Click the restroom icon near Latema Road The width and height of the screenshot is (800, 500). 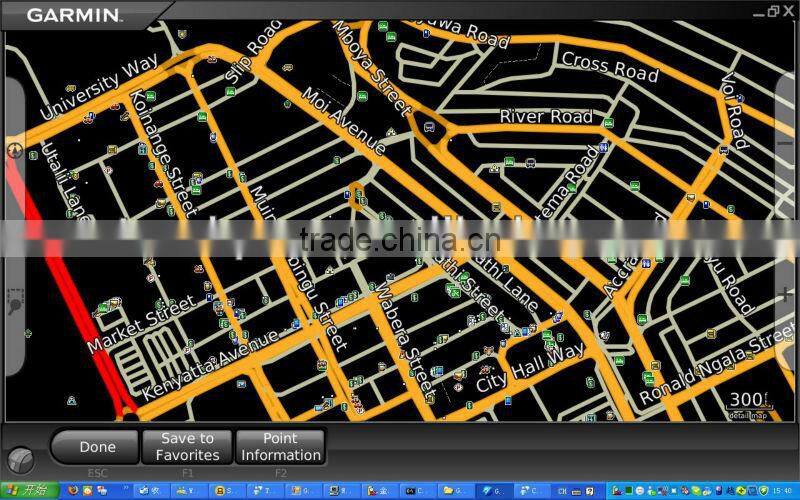click(x=604, y=147)
